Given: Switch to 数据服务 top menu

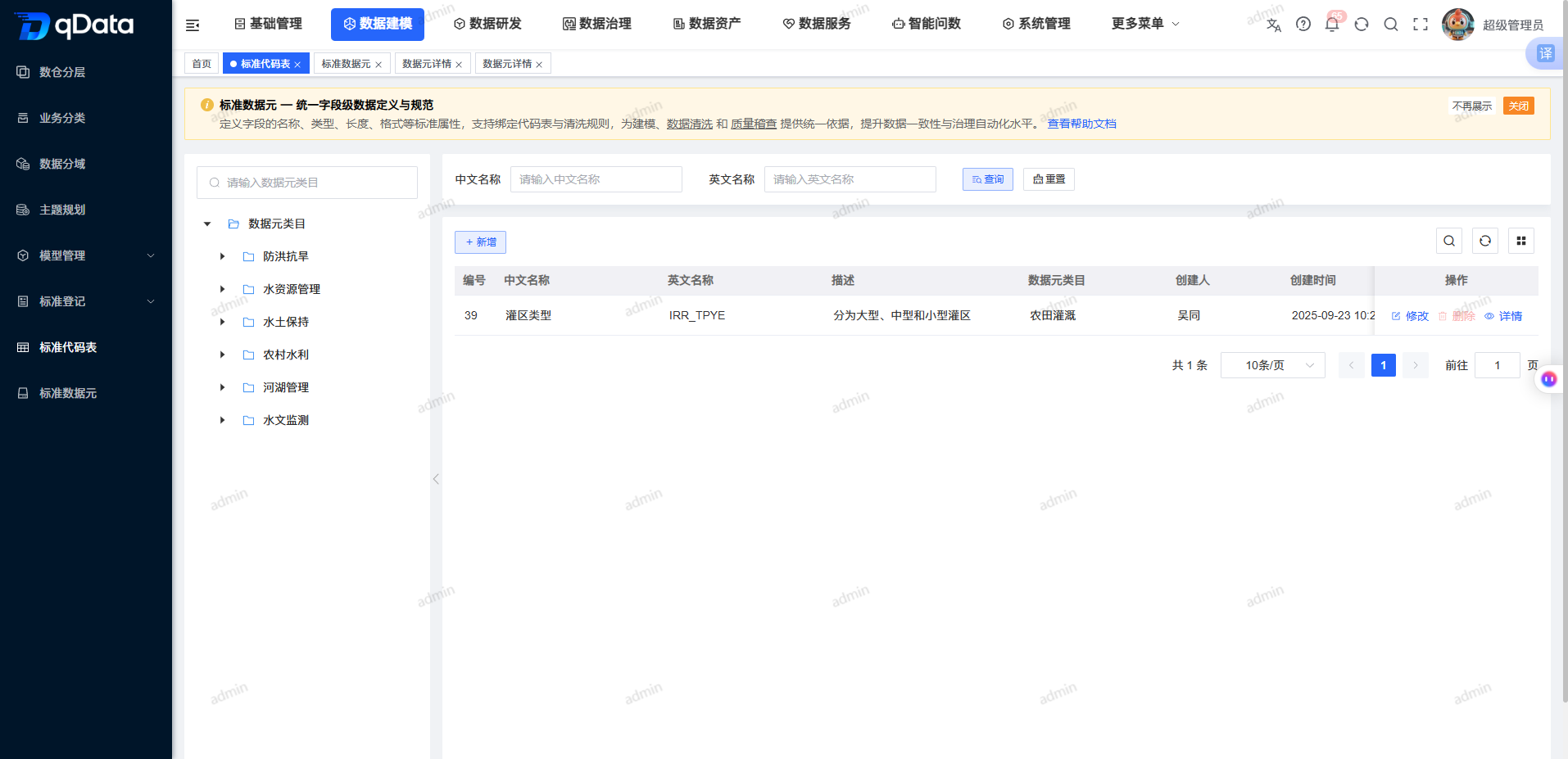Looking at the screenshot, I should [x=817, y=24].
